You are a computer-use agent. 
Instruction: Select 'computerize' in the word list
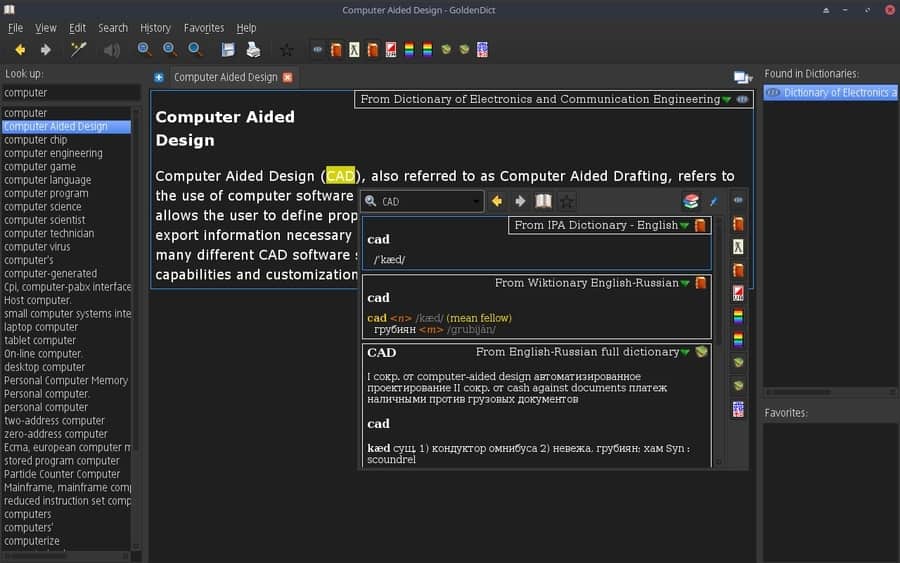coord(32,541)
